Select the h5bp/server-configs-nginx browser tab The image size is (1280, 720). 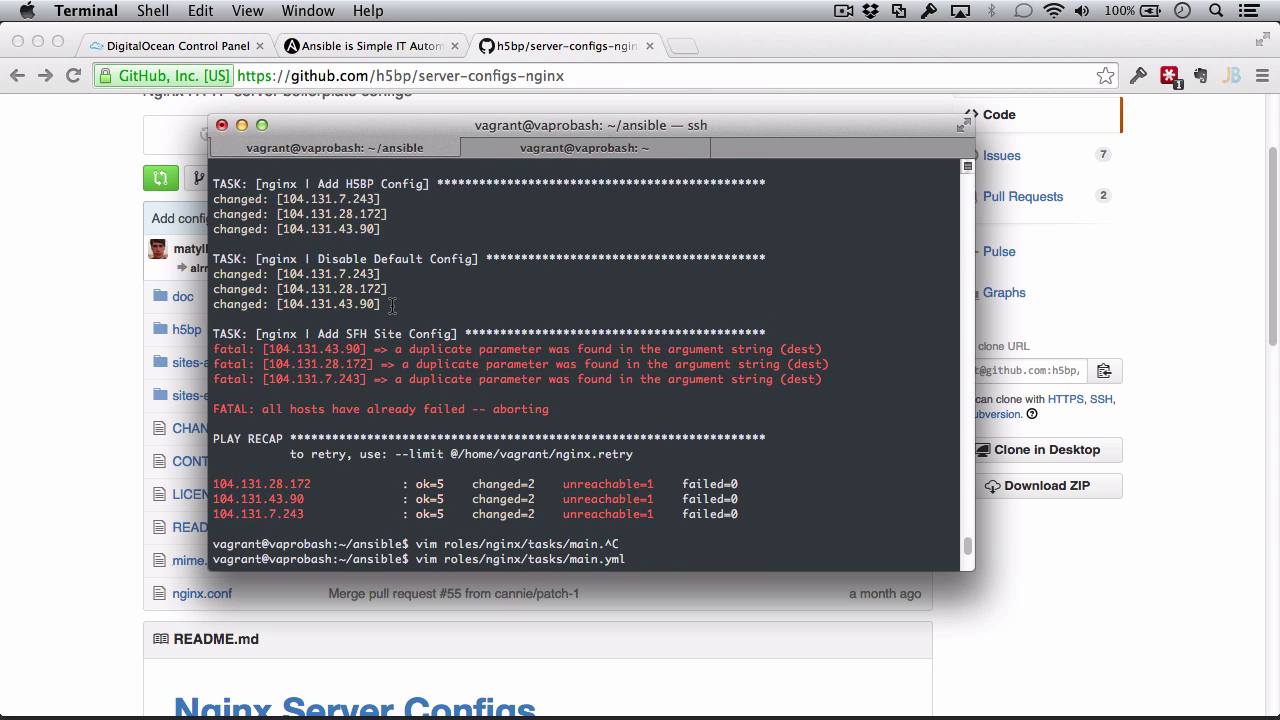(567, 46)
